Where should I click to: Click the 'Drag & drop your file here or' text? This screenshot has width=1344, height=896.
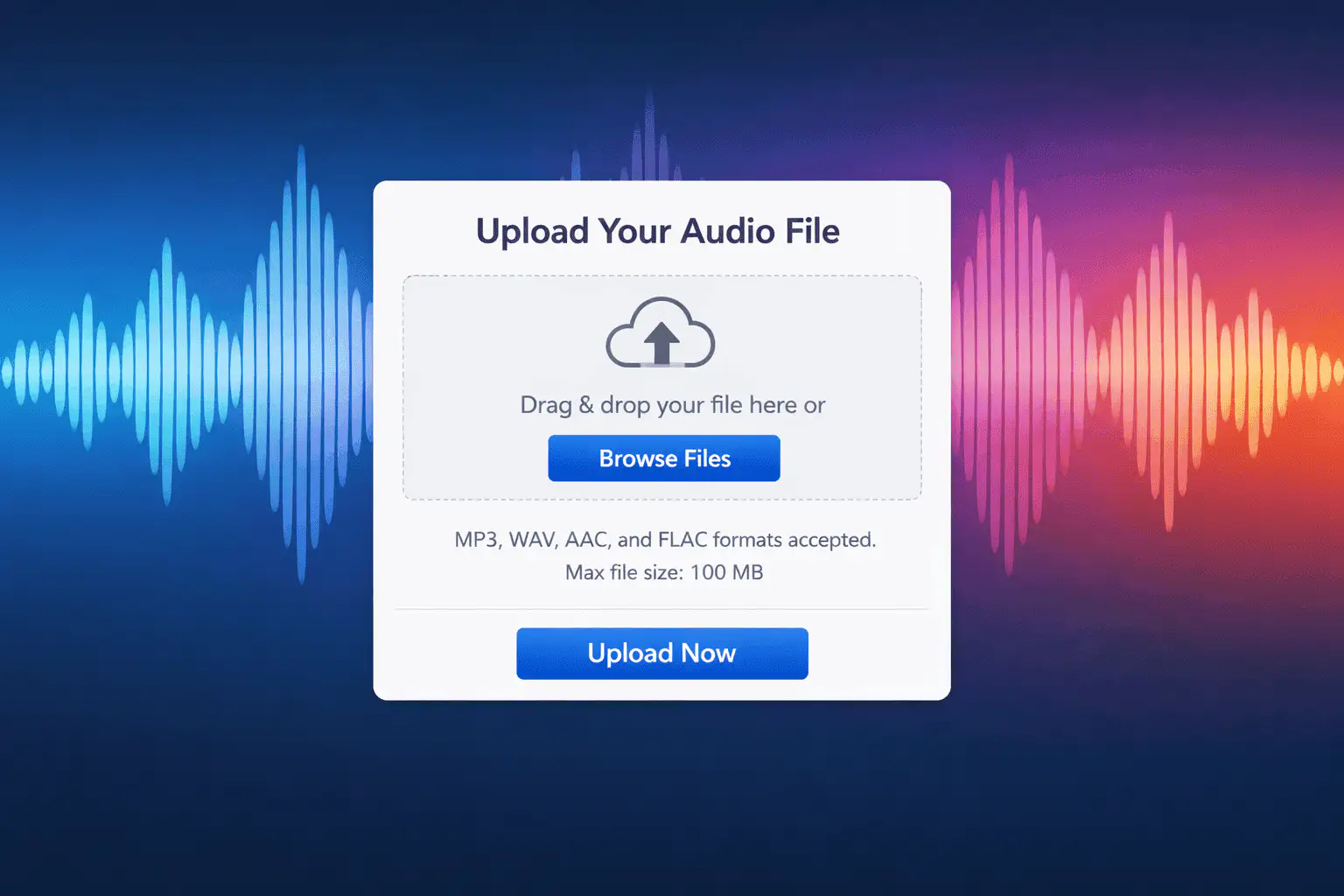[x=672, y=405]
